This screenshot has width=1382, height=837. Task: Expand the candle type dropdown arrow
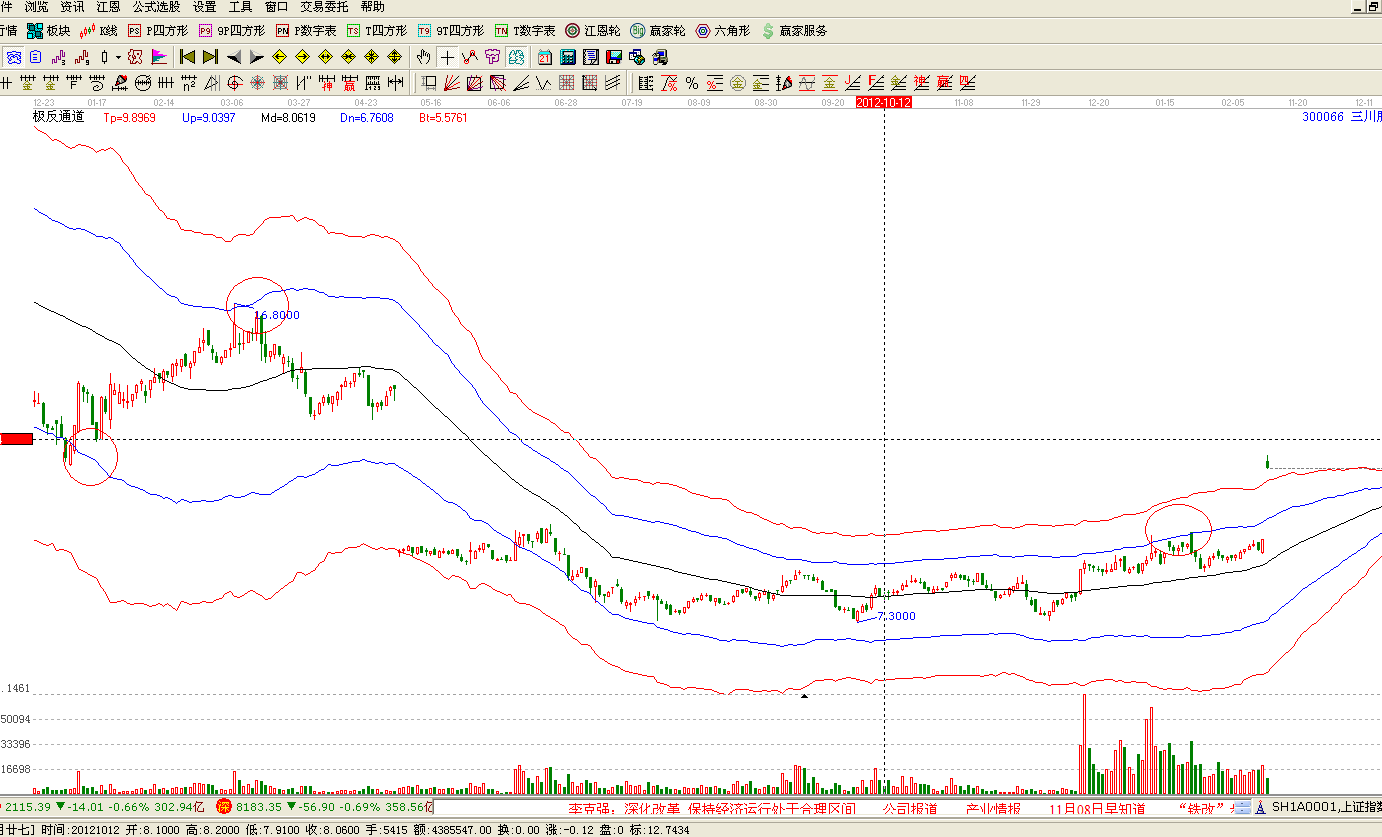[118, 57]
